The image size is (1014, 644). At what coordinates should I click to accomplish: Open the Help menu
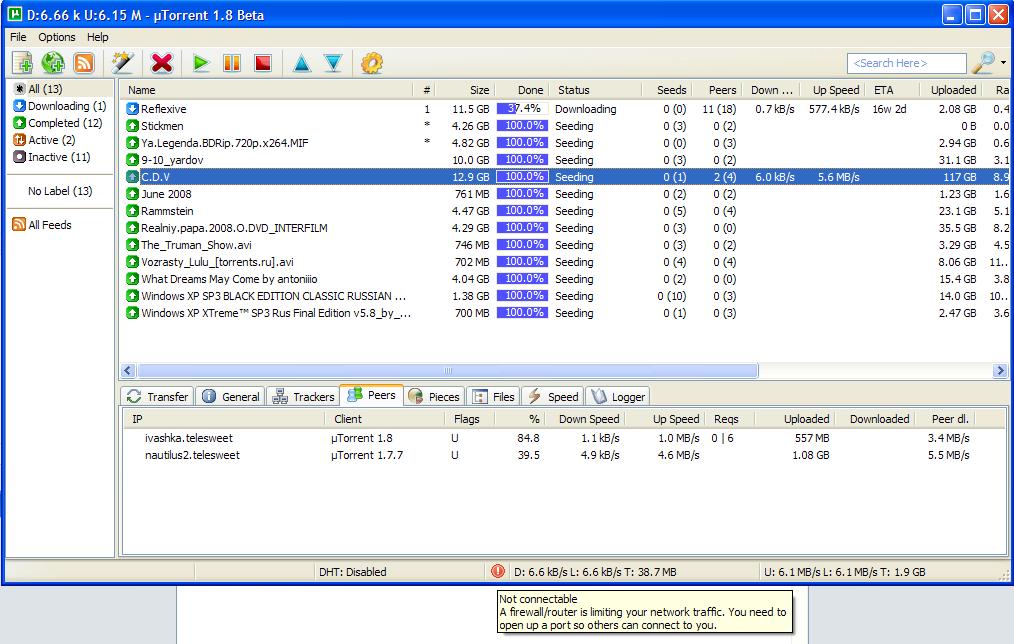point(97,37)
